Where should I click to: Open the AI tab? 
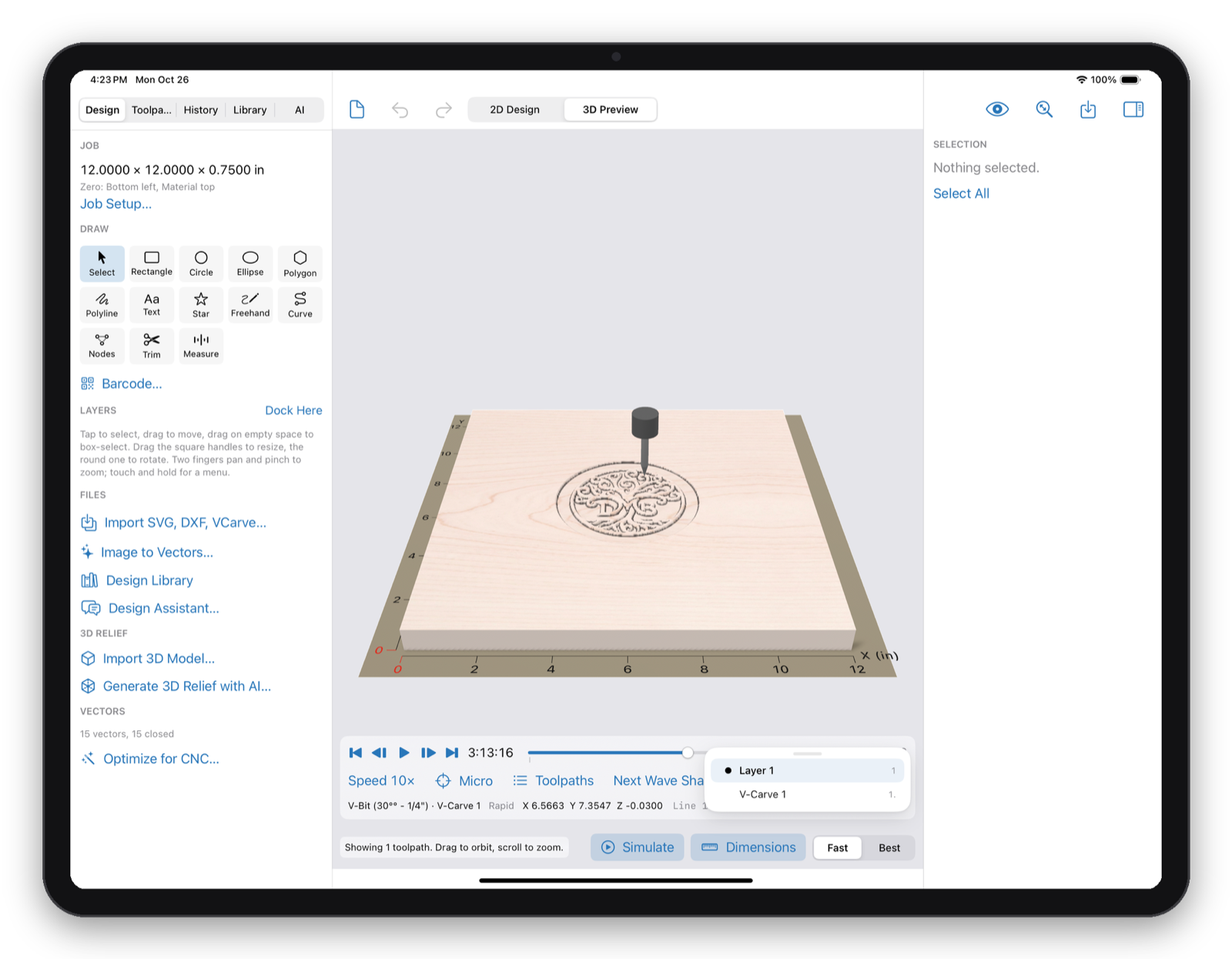[x=300, y=110]
